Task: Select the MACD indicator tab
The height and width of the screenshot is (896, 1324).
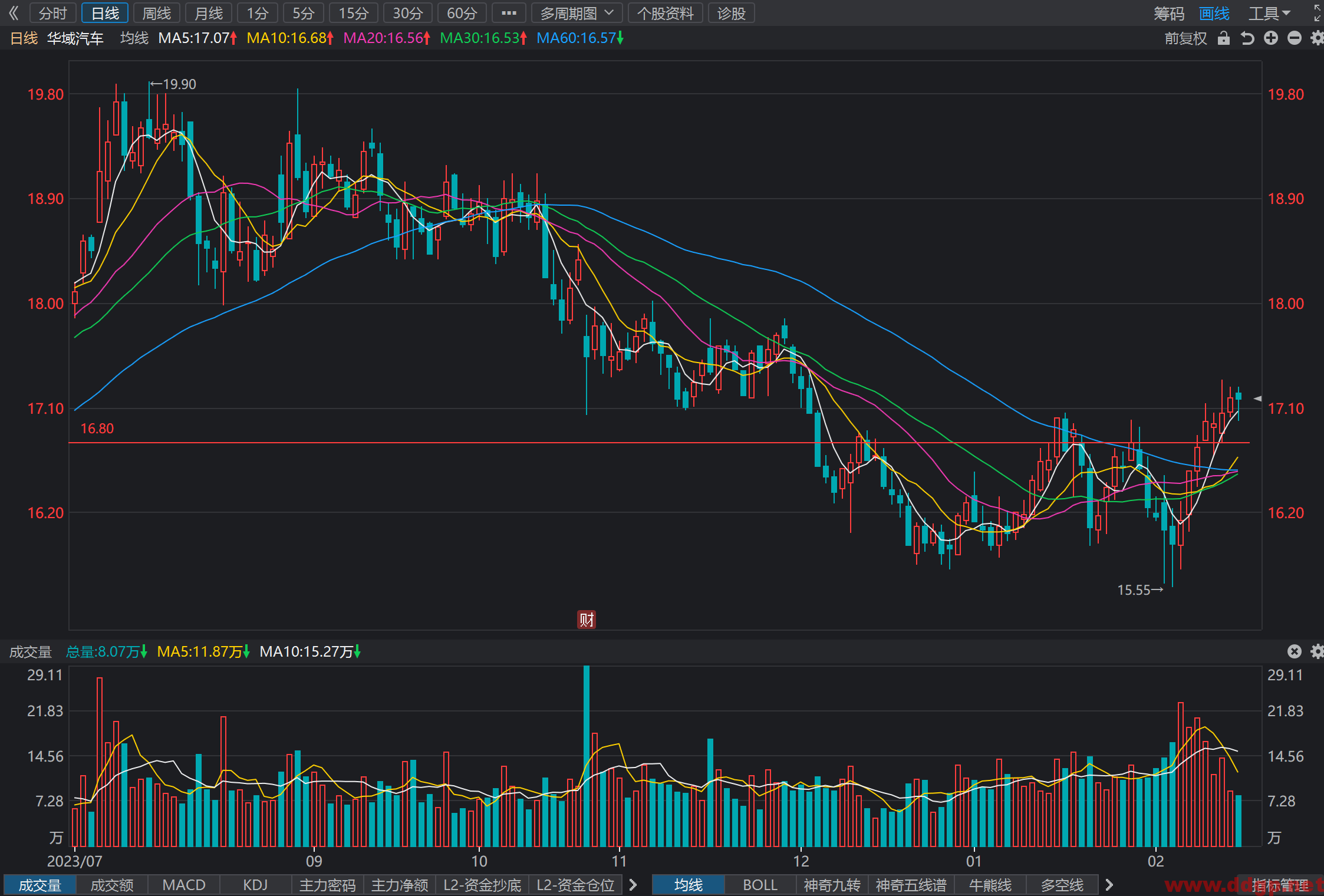Action: coord(184,885)
